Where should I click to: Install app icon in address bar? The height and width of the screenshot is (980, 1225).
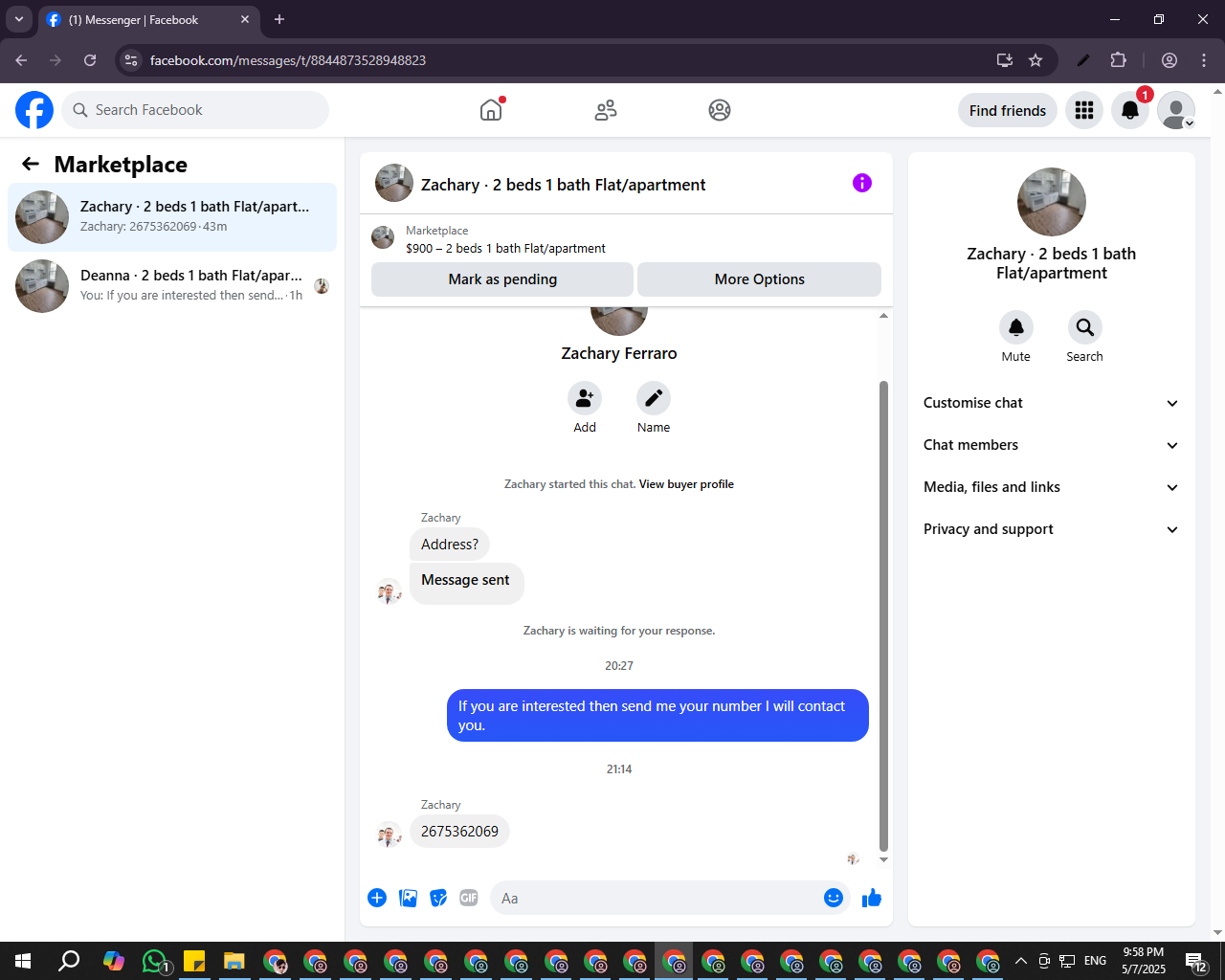[1005, 60]
